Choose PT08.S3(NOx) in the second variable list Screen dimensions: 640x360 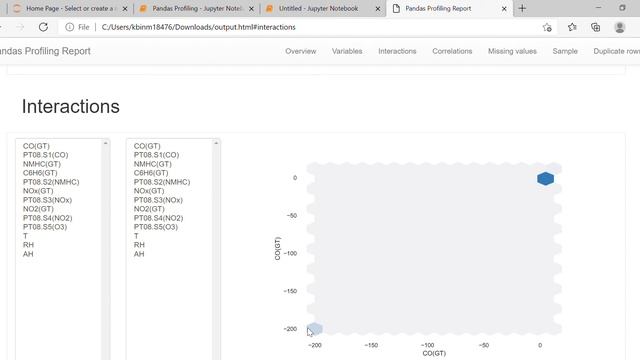coord(158,200)
